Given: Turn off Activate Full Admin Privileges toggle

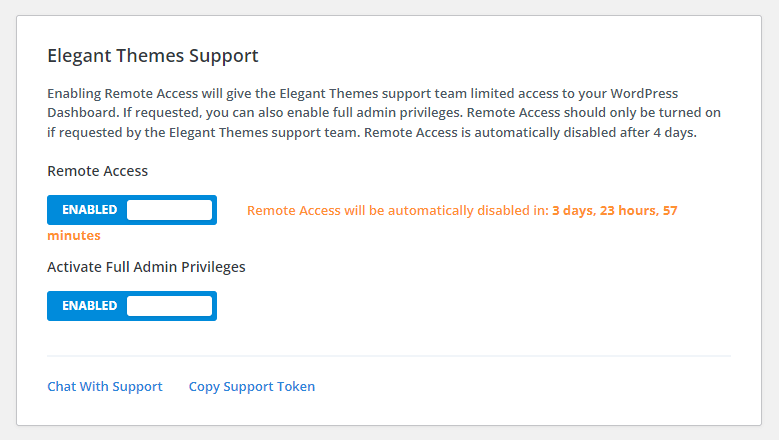Looking at the screenshot, I should (x=132, y=305).
